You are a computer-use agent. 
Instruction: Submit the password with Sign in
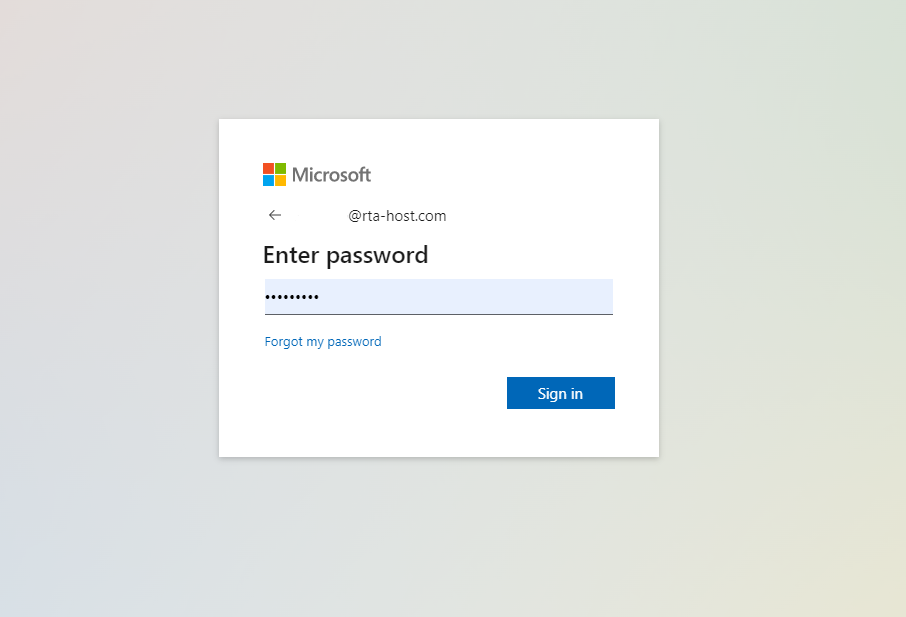point(560,393)
